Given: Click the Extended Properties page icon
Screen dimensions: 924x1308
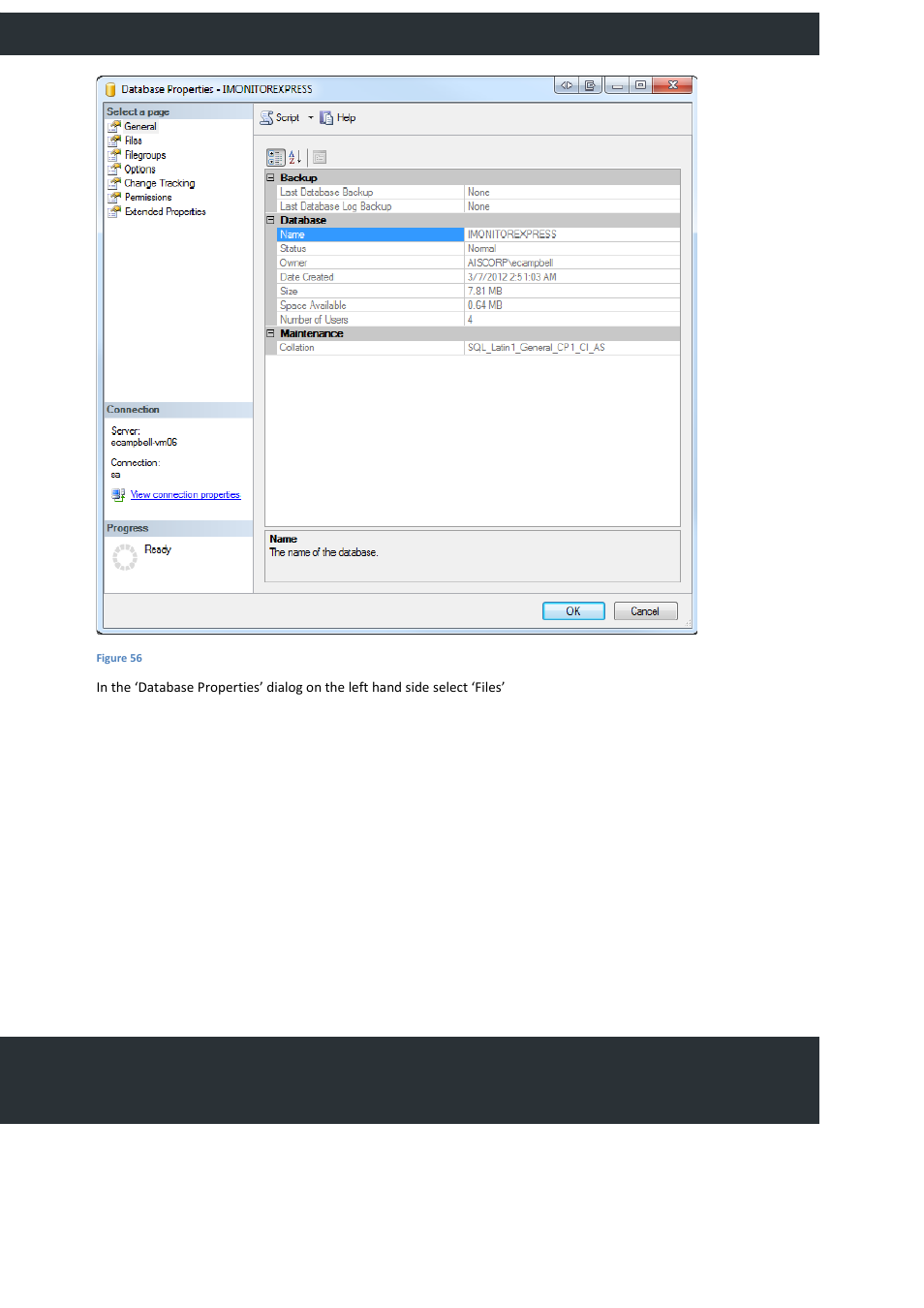Looking at the screenshot, I should click(x=114, y=211).
